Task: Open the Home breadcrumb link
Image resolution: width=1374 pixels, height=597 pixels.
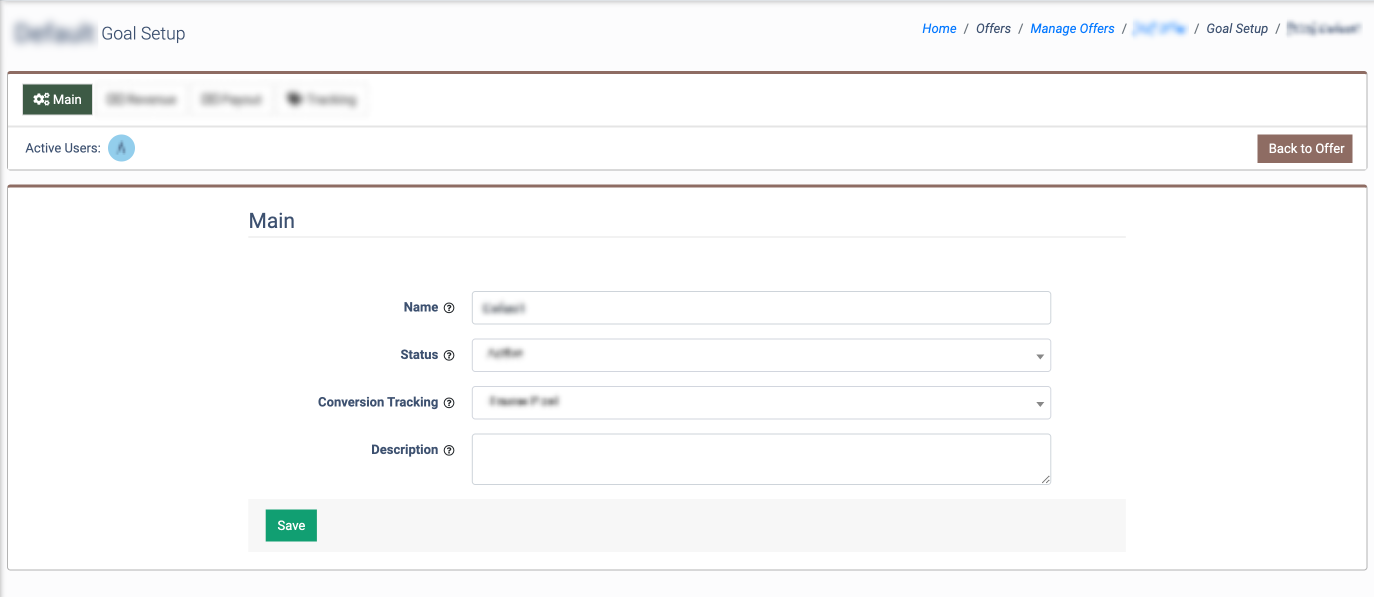Action: click(939, 29)
